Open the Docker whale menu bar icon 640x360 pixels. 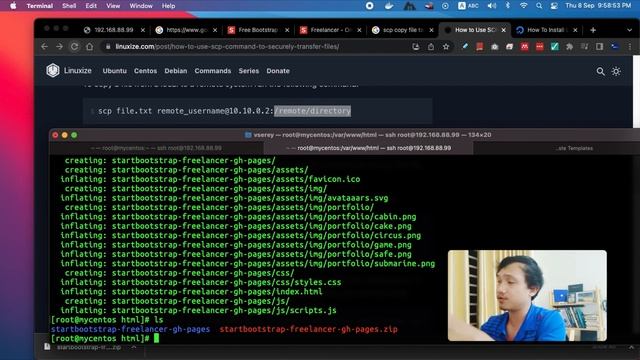[x=389, y=6]
